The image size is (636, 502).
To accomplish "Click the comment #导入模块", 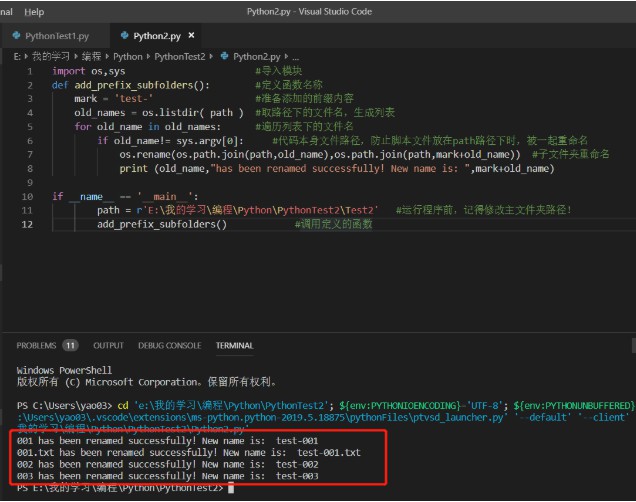I will (279, 71).
